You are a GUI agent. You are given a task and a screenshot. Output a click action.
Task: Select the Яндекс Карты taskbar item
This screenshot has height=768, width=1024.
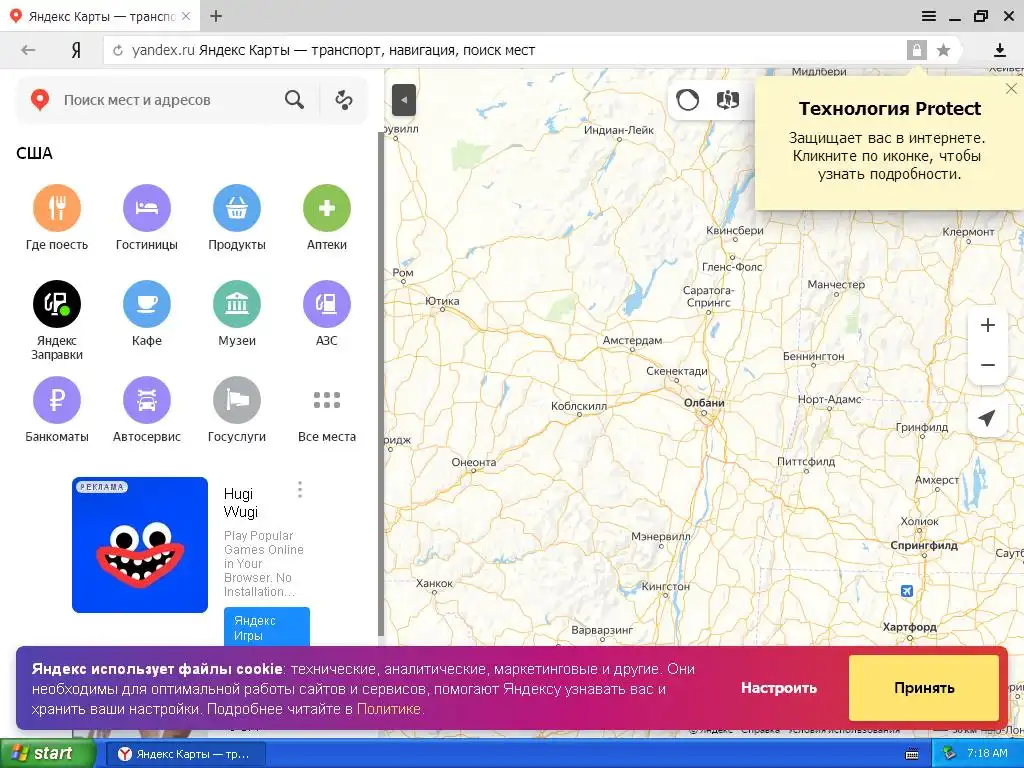coord(185,754)
